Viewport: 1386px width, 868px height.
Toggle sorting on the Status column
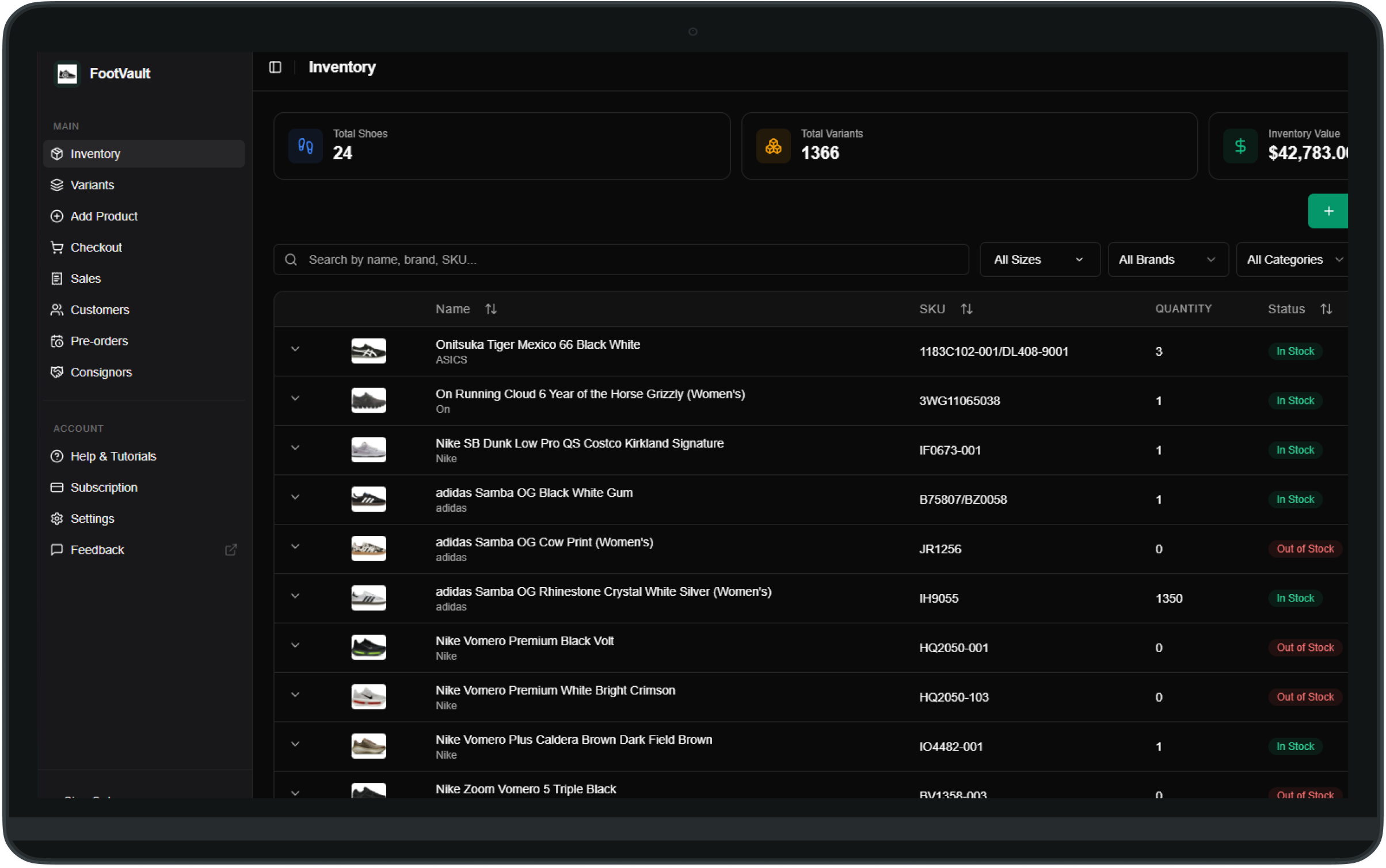pyautogui.click(x=1327, y=309)
